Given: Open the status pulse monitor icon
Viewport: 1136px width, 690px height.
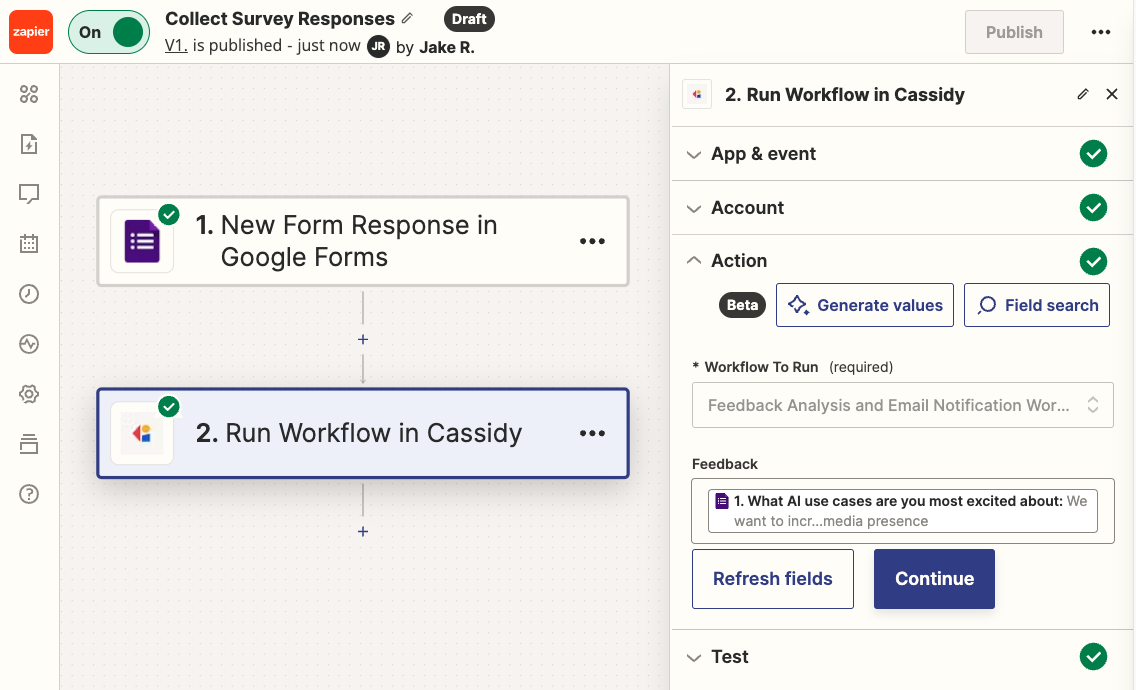Looking at the screenshot, I should [x=29, y=344].
